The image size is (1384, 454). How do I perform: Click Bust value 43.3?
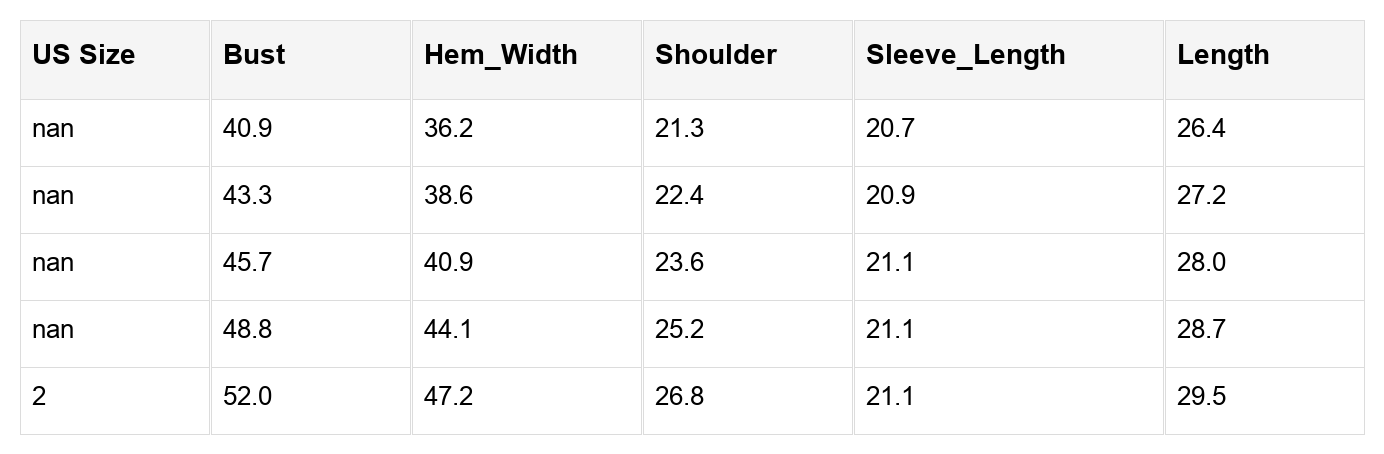pos(247,195)
